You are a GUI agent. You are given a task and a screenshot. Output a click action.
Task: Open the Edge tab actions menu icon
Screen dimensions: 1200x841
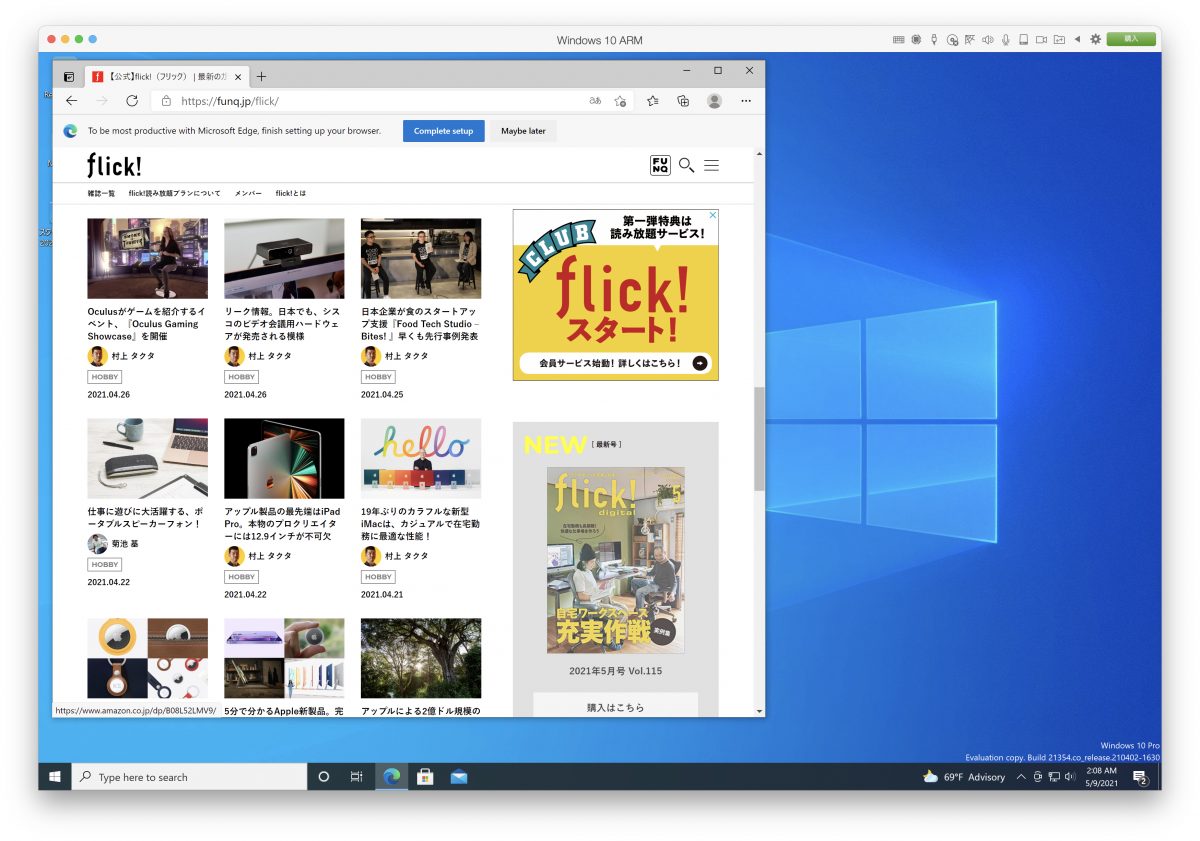(69, 76)
